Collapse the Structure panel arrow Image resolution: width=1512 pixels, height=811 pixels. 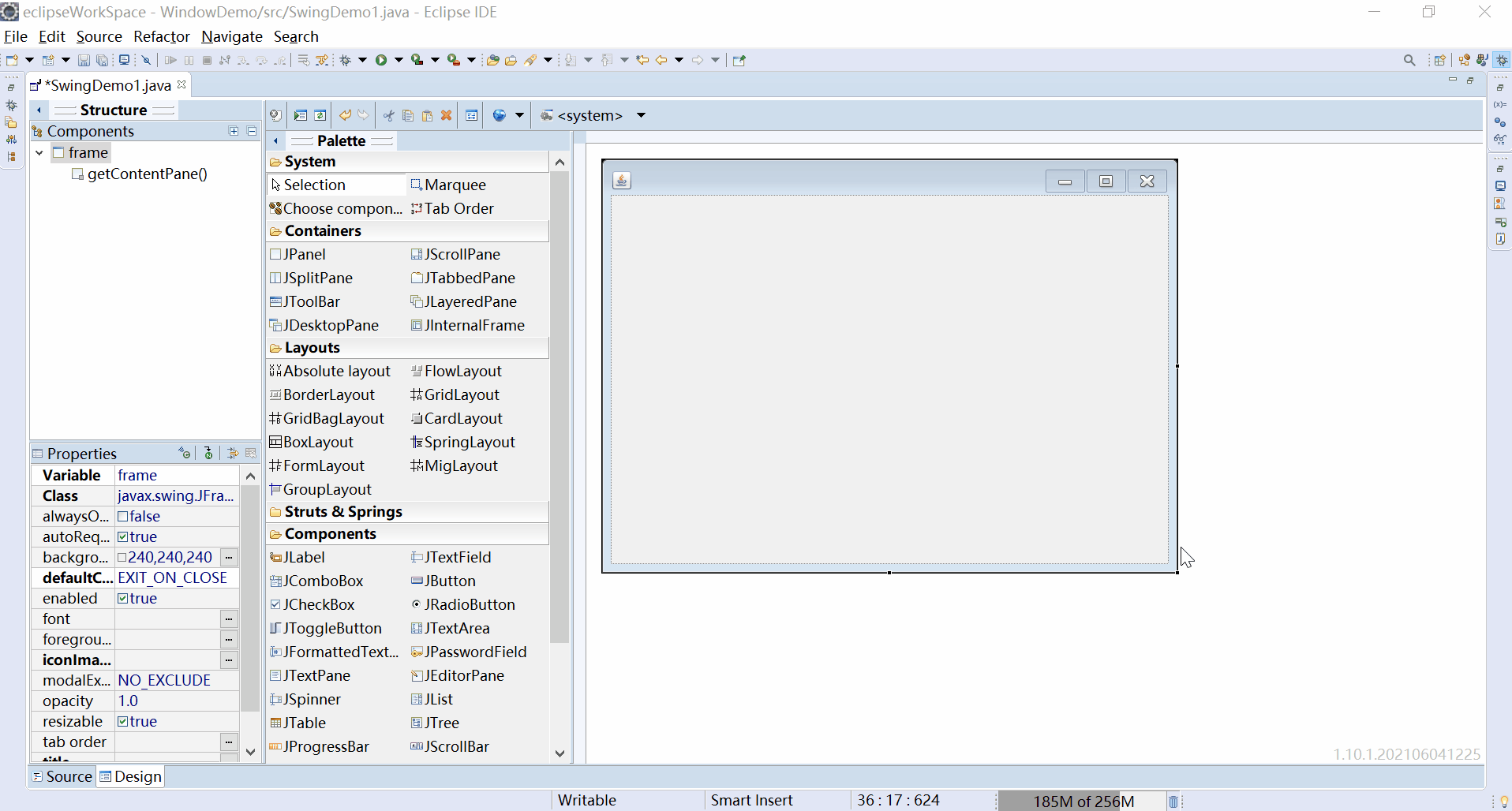click(39, 110)
